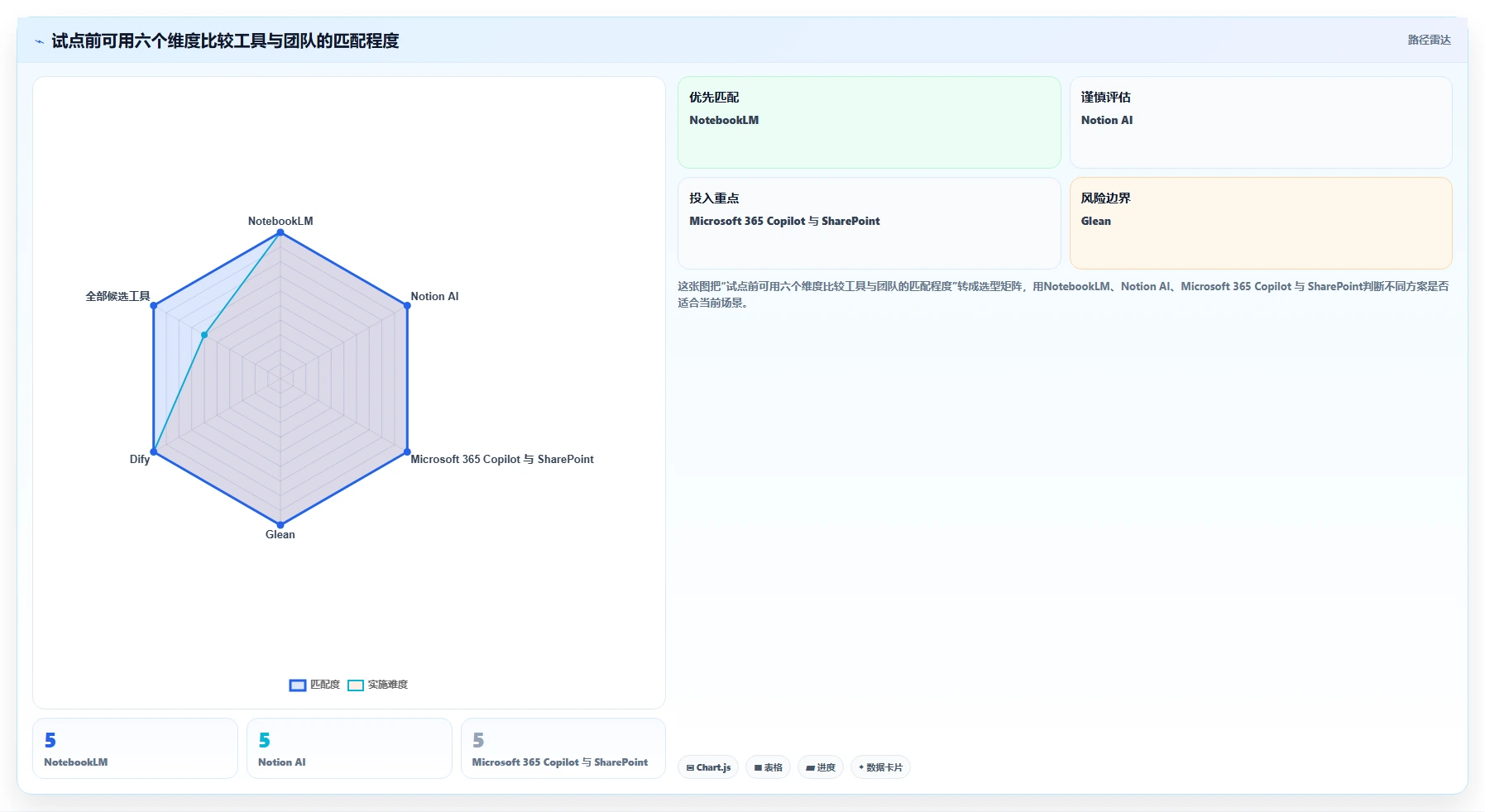
Task: Toggle the 实施难度 legend item
Action: [377, 685]
